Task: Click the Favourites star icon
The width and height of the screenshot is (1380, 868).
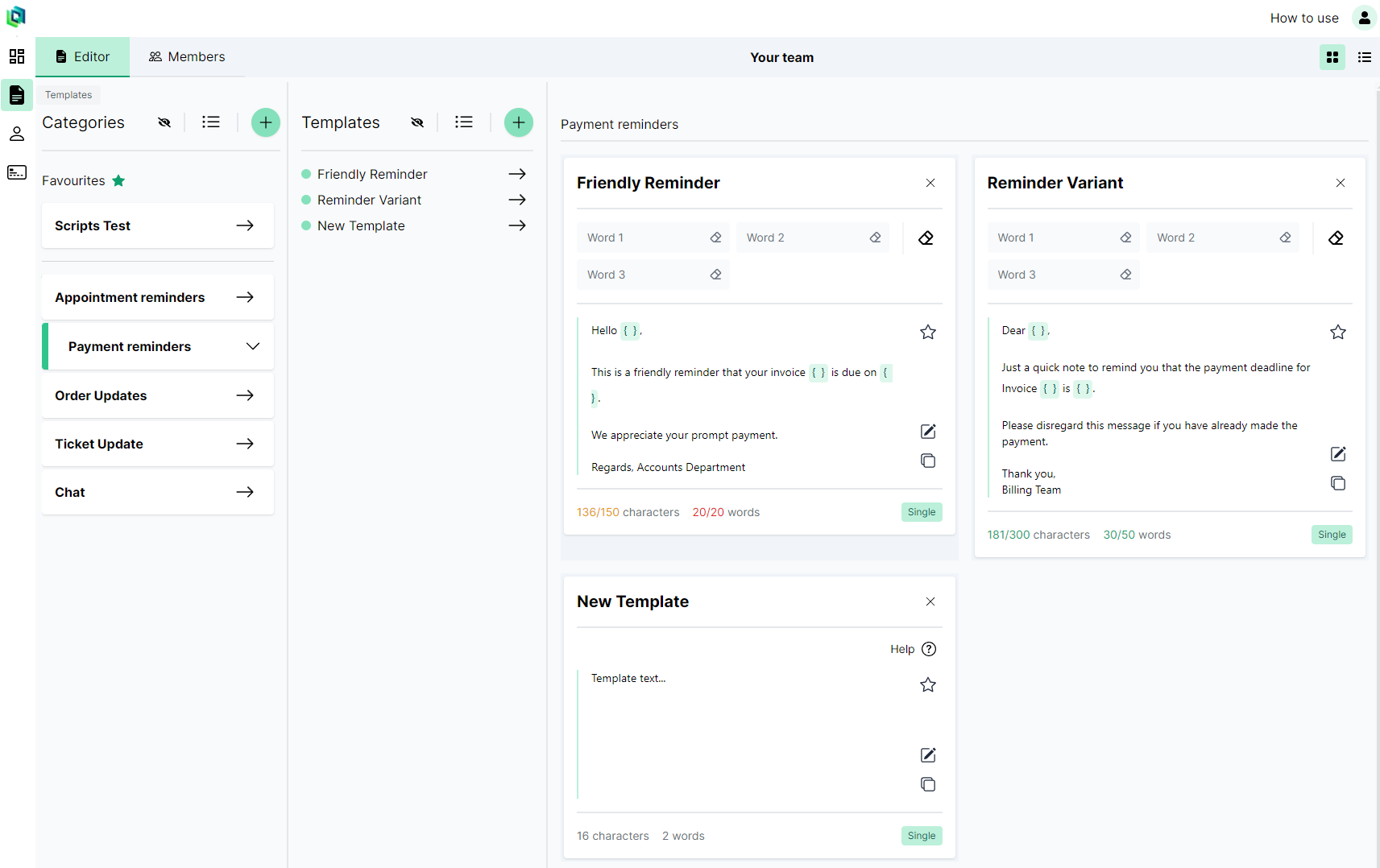Action: 118,180
